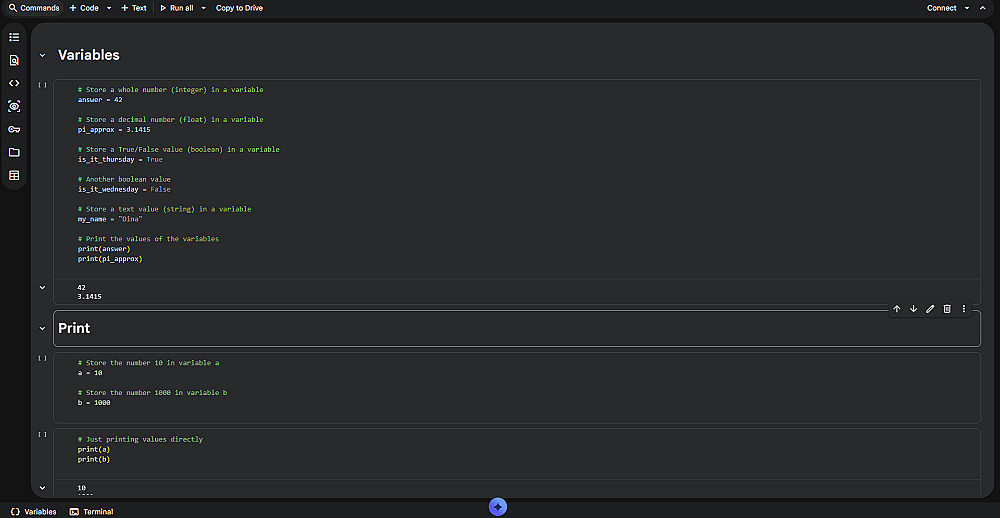Click the comment '# Another boolean value'
The image size is (1000, 518).
pyautogui.click(x=124, y=179)
